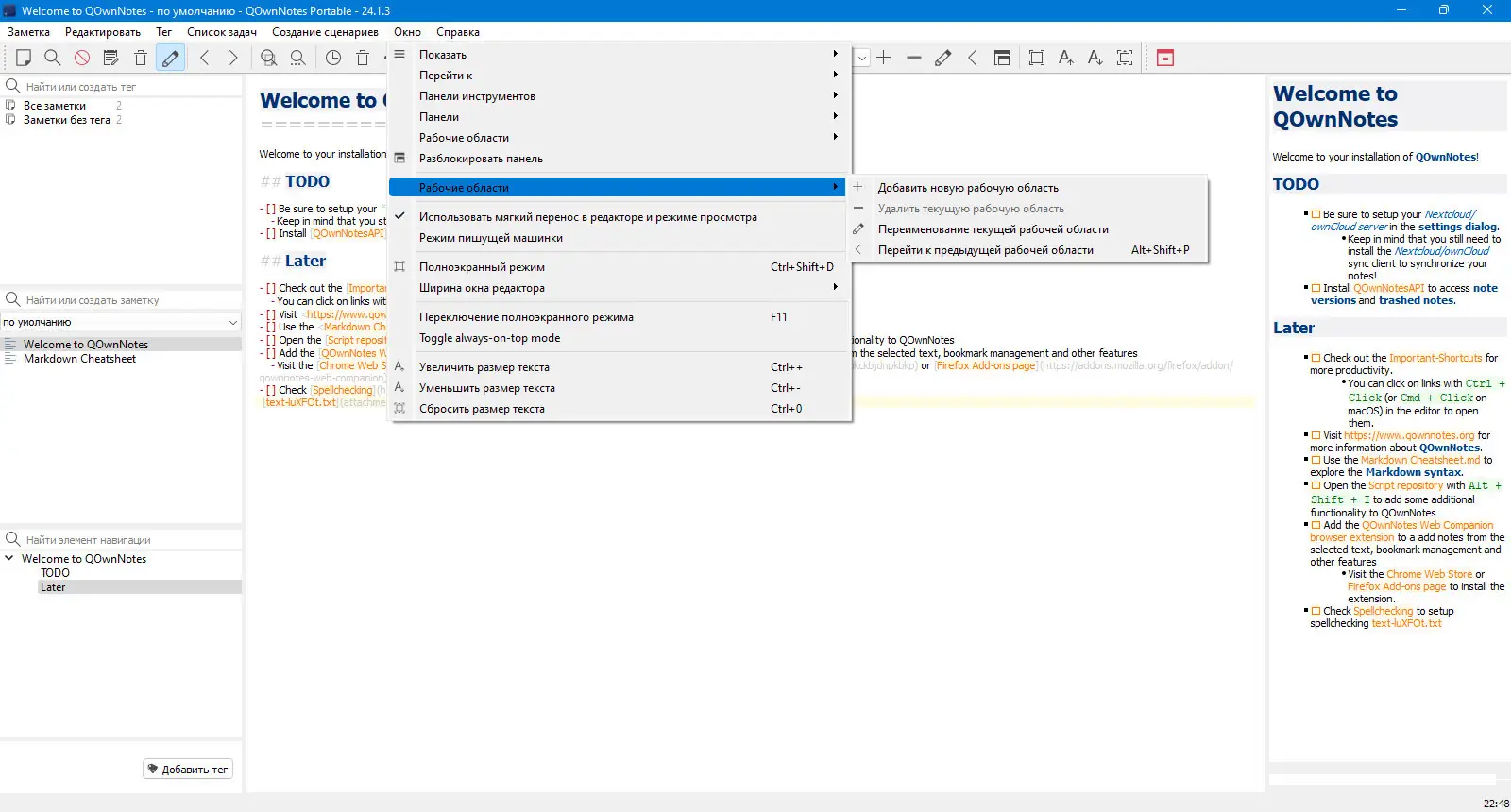
Task: Expand the 'Панели инструментов' submenu
Action: click(620, 96)
